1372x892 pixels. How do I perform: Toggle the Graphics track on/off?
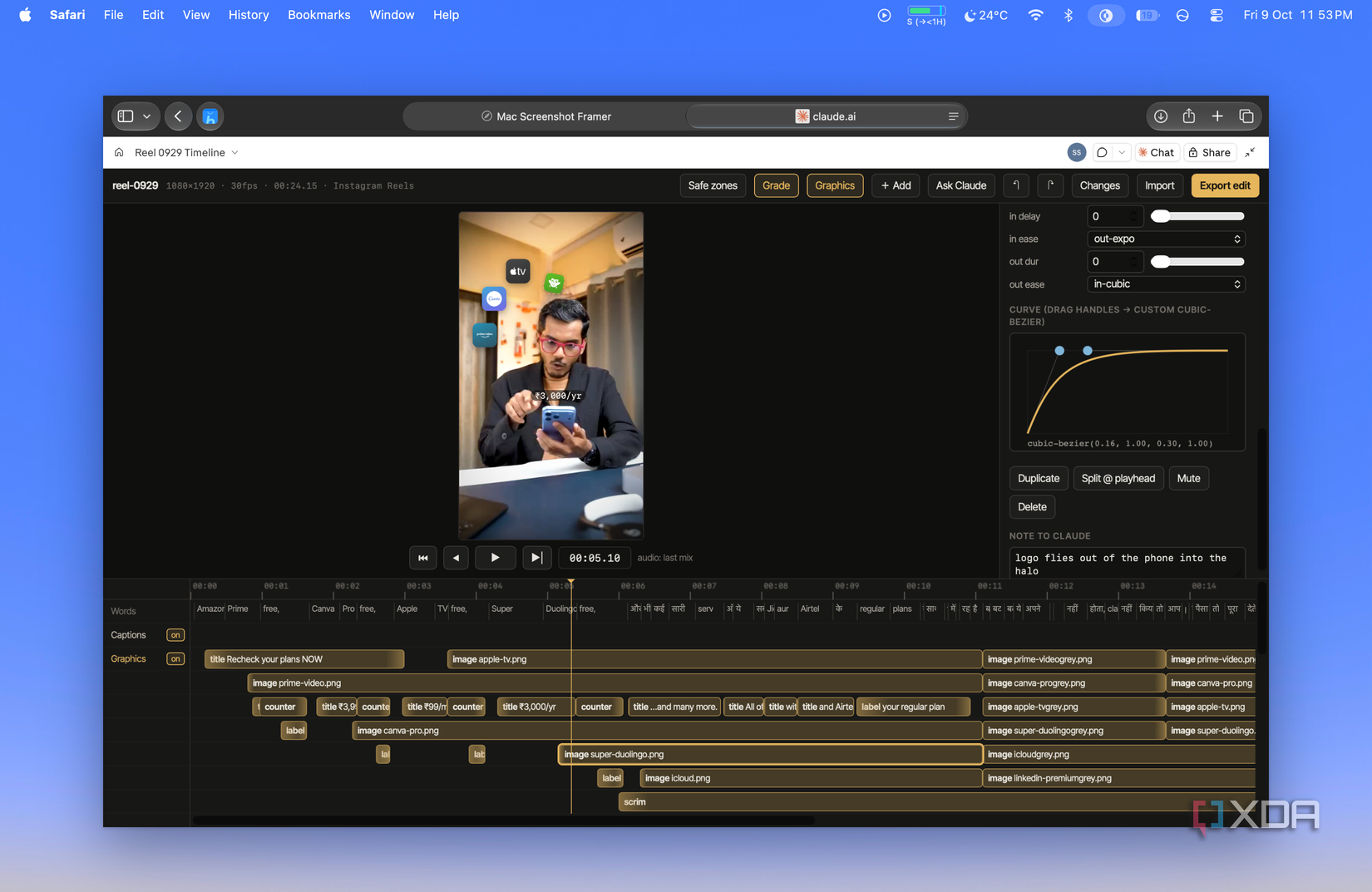175,659
